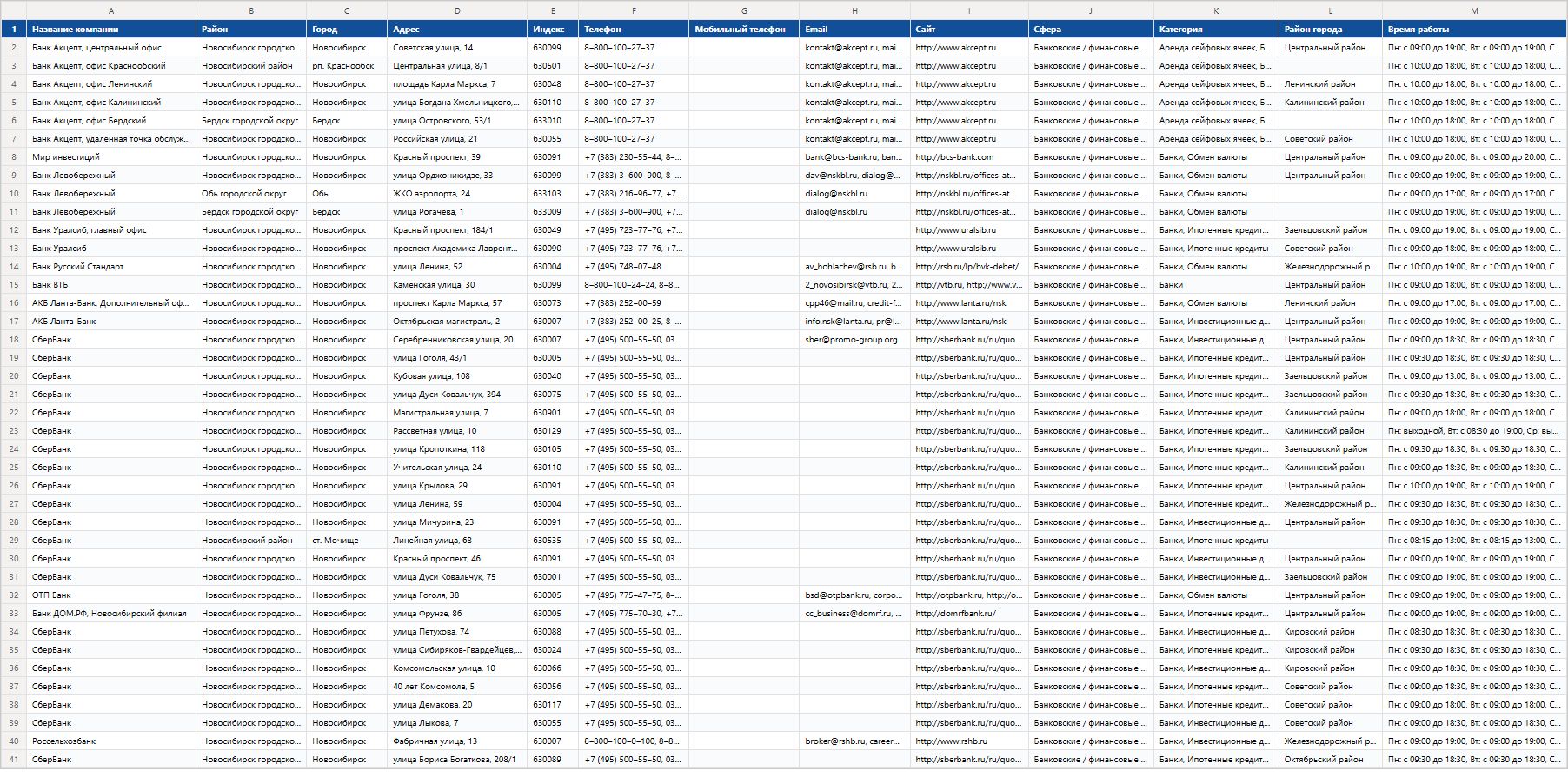Click city cell 'рп. Краснообск'
The width and height of the screenshot is (1568, 784).
[x=347, y=66]
